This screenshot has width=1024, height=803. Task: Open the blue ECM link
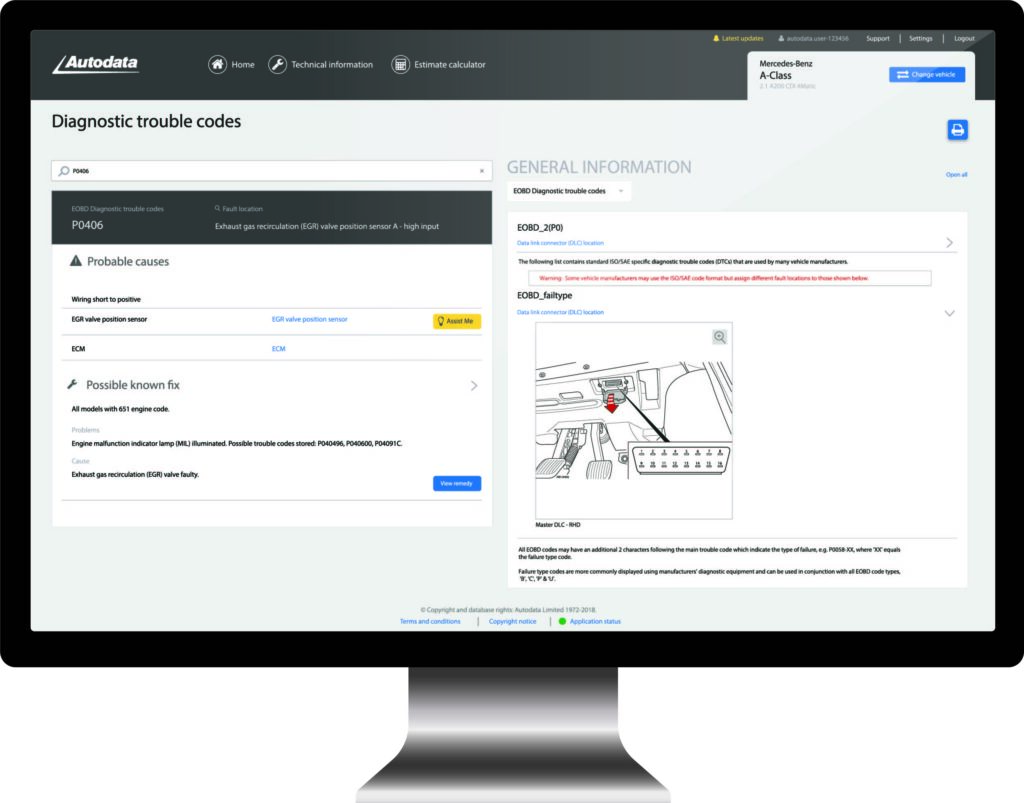coord(278,349)
